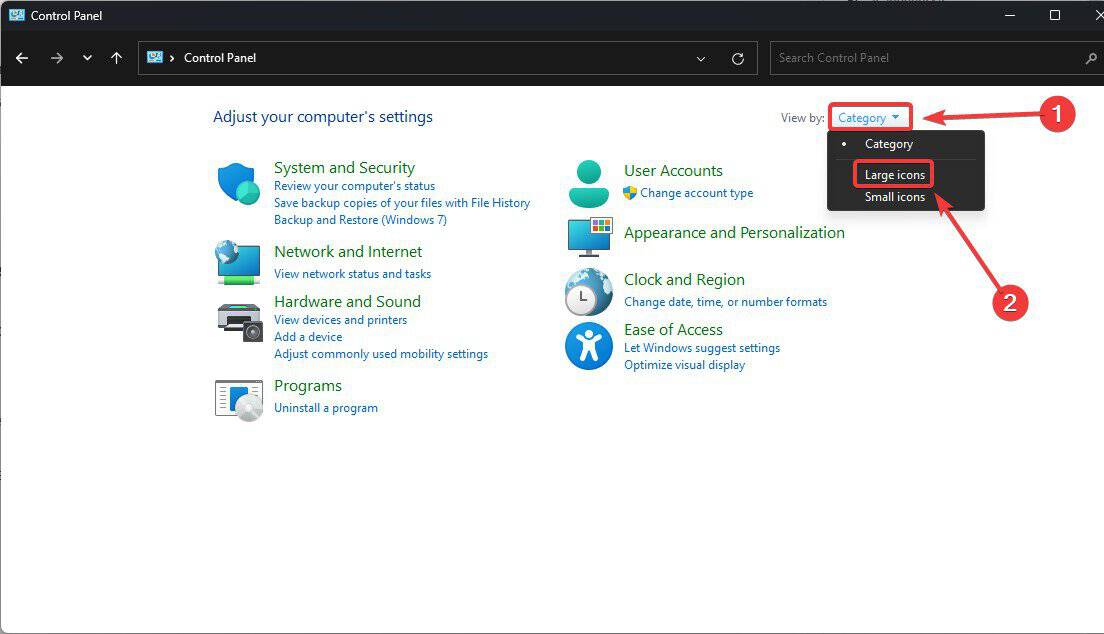Image resolution: width=1104 pixels, height=634 pixels.
Task: Go forward with the forward arrow
Action: coord(57,58)
